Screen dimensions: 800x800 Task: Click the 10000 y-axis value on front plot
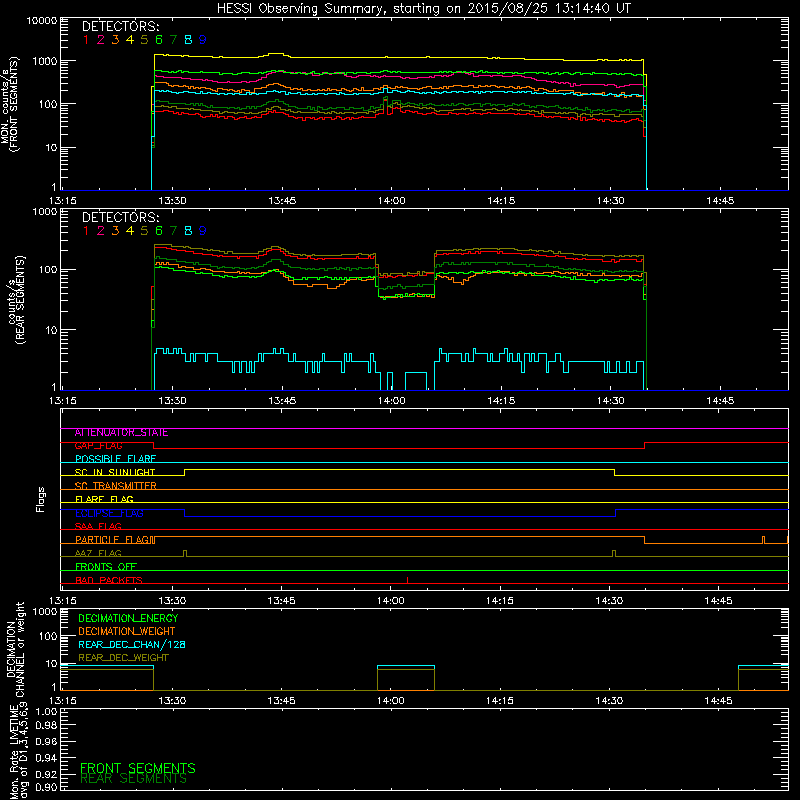pos(42,21)
